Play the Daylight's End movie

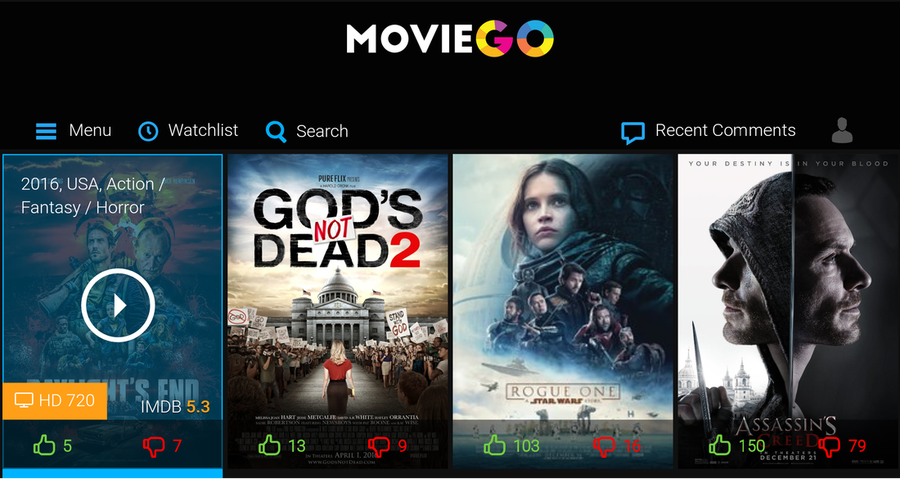(118, 305)
